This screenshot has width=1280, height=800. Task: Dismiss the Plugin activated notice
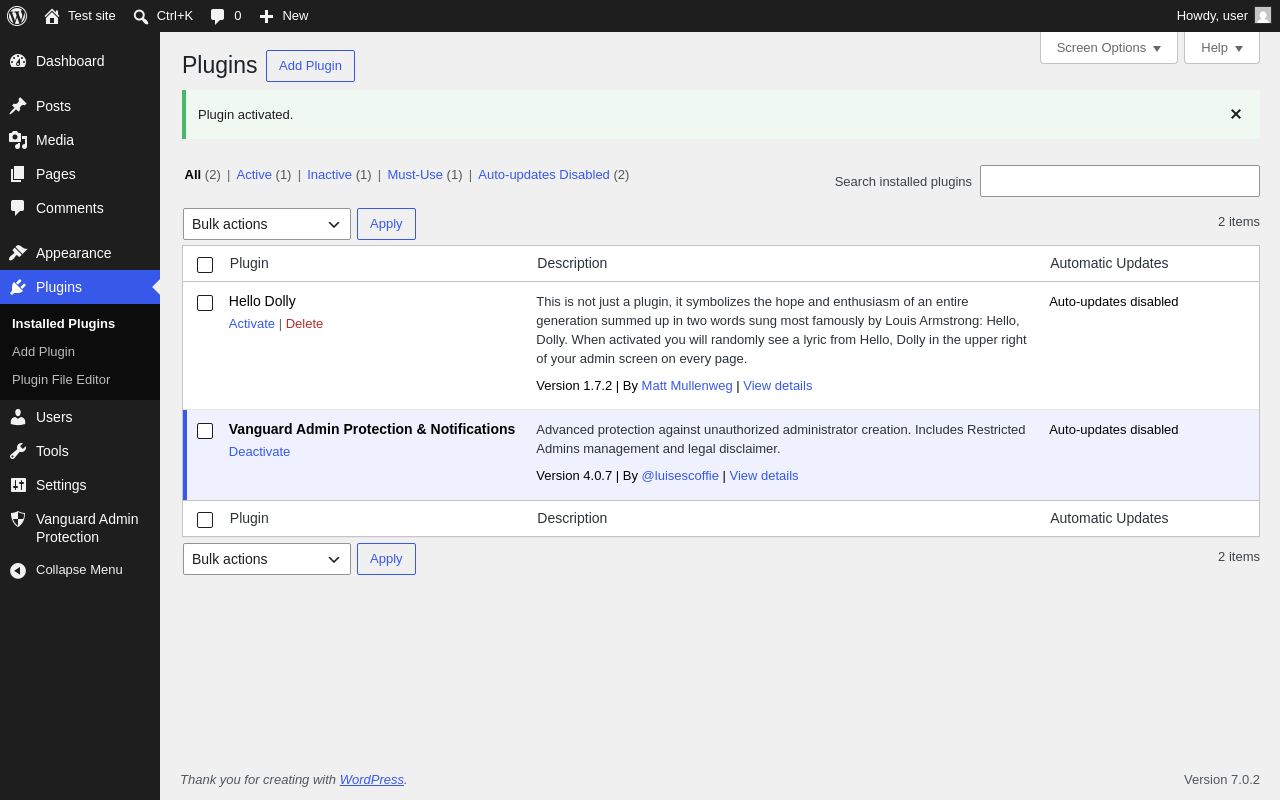pyautogui.click(x=1236, y=114)
